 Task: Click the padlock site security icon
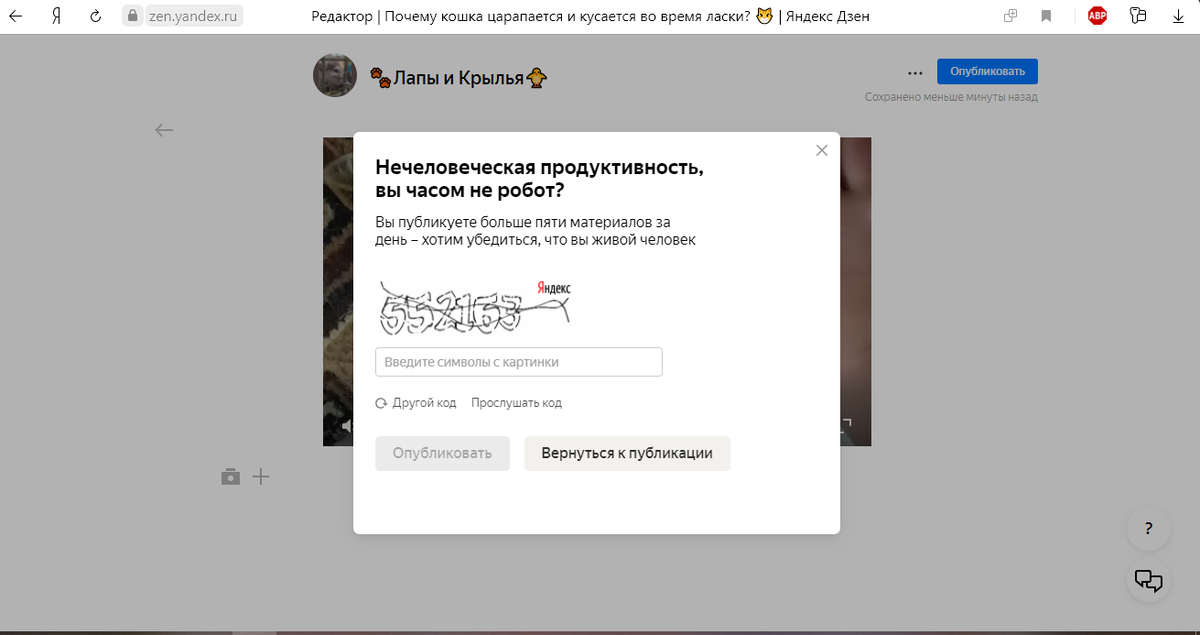point(131,16)
